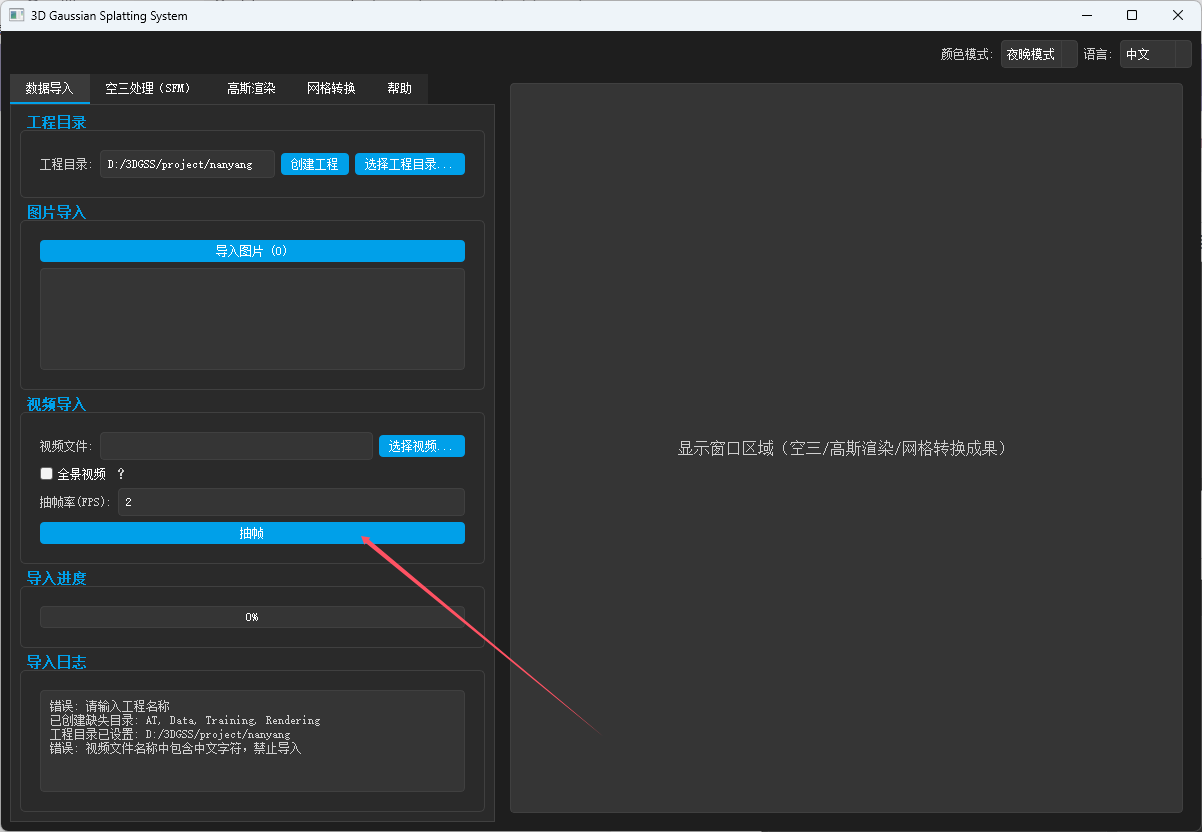Open the 高斯渲染 tab
The height and width of the screenshot is (832, 1202).
[251, 88]
